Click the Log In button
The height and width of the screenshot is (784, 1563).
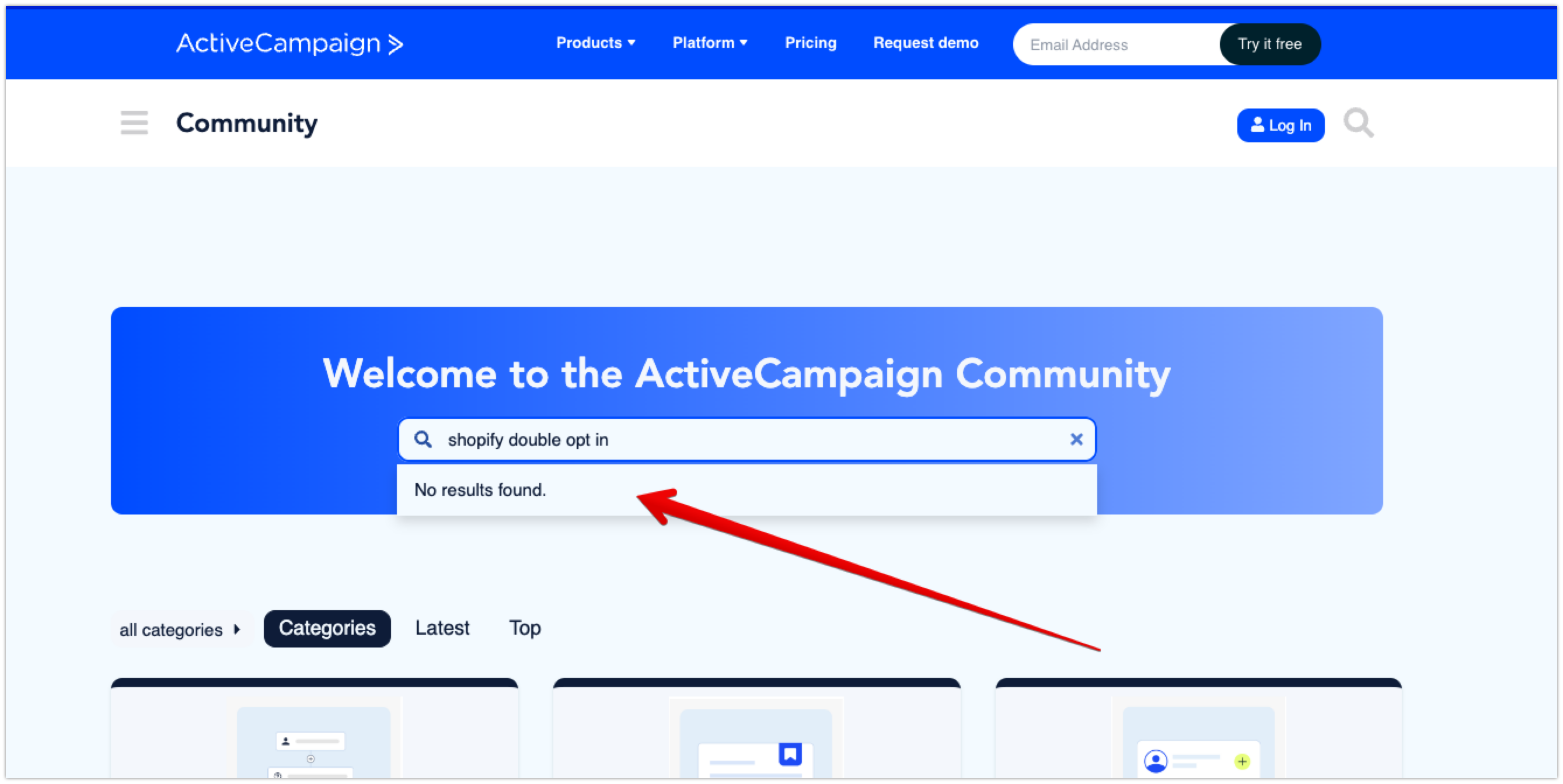click(x=1281, y=125)
